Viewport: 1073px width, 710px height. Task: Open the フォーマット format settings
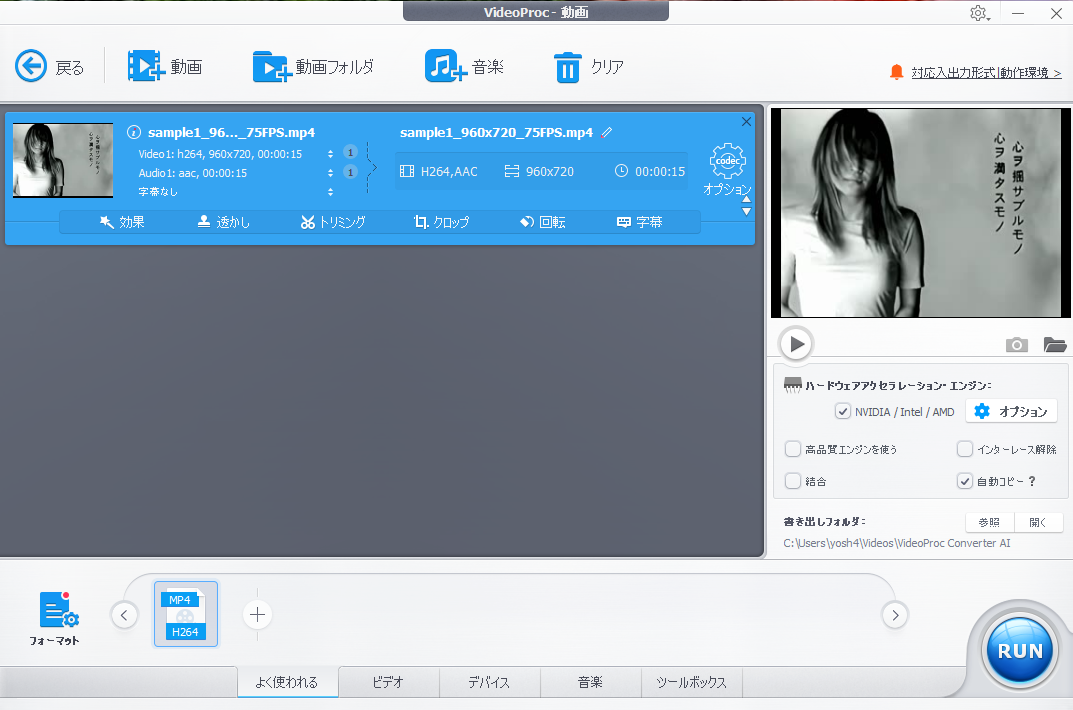pyautogui.click(x=55, y=618)
